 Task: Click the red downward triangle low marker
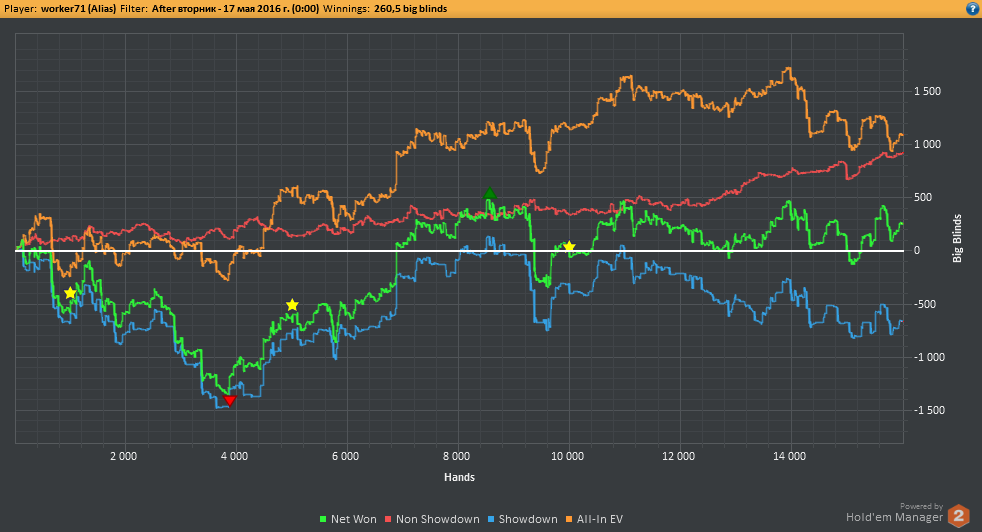coord(230,400)
